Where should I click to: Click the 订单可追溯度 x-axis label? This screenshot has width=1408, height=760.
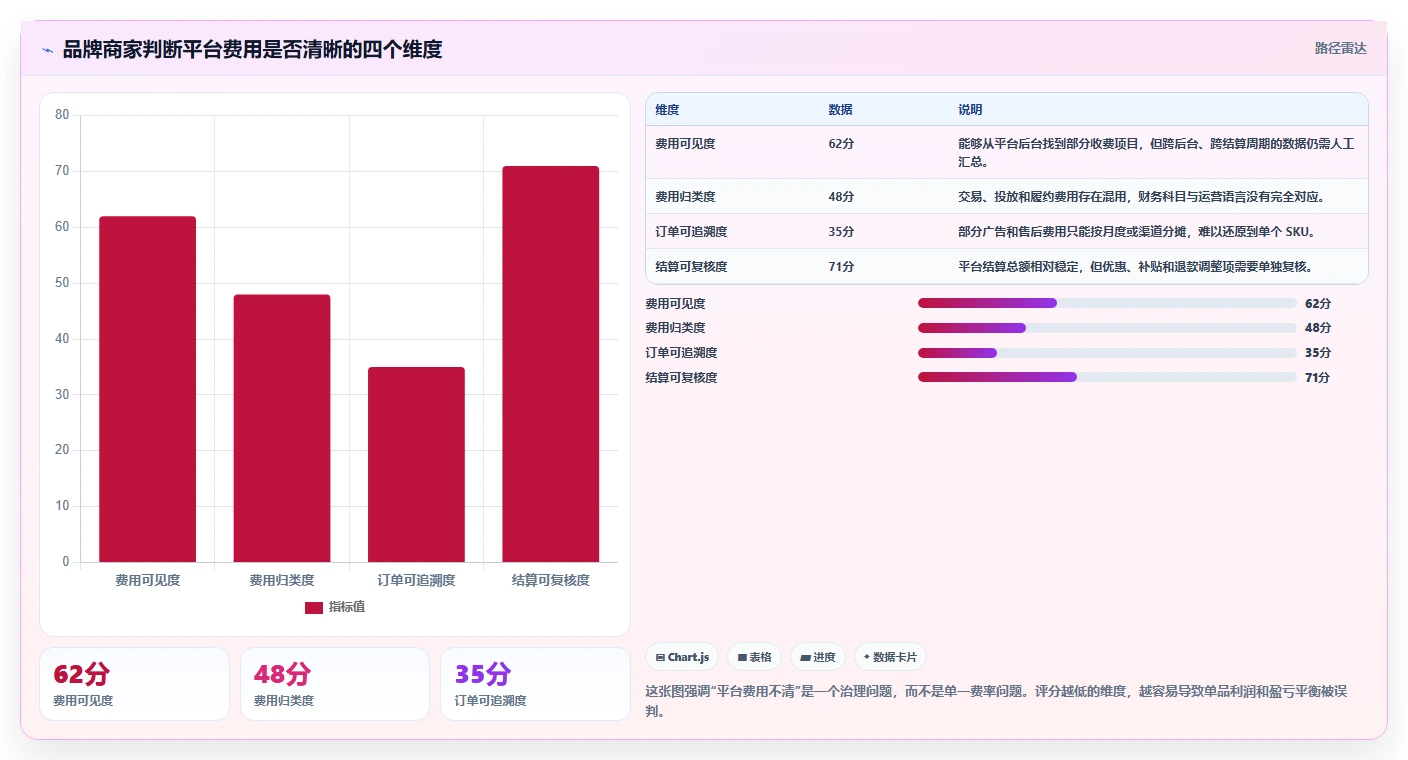click(416, 580)
